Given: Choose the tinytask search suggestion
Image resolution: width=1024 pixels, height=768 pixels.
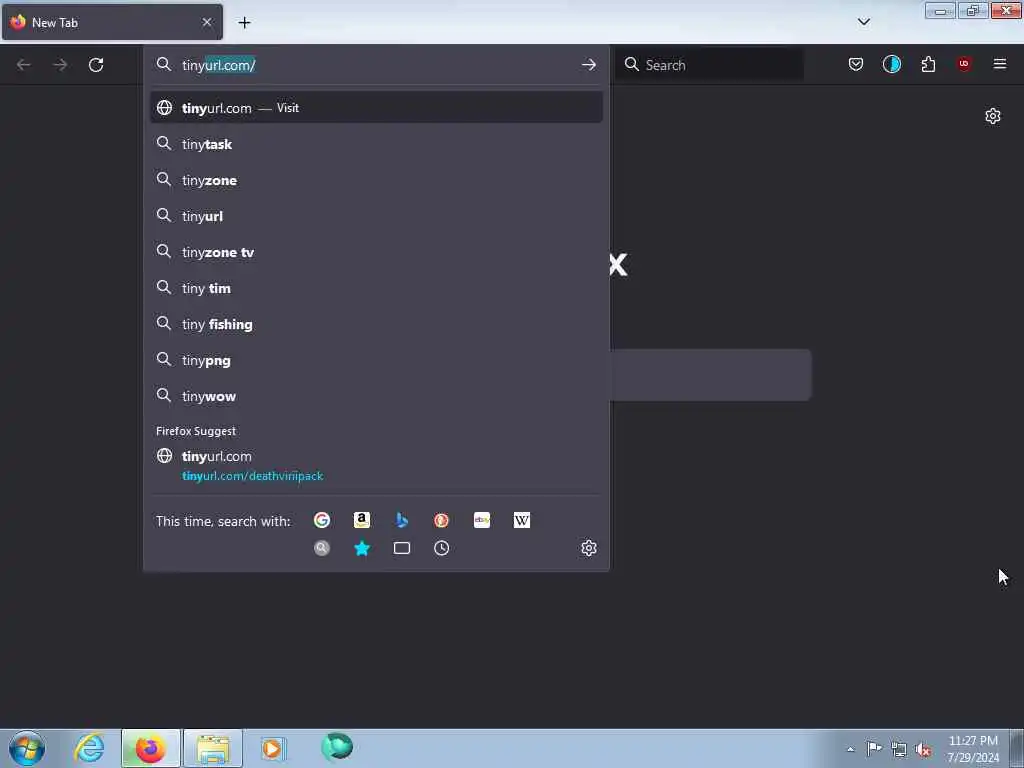Looking at the screenshot, I should click(376, 144).
